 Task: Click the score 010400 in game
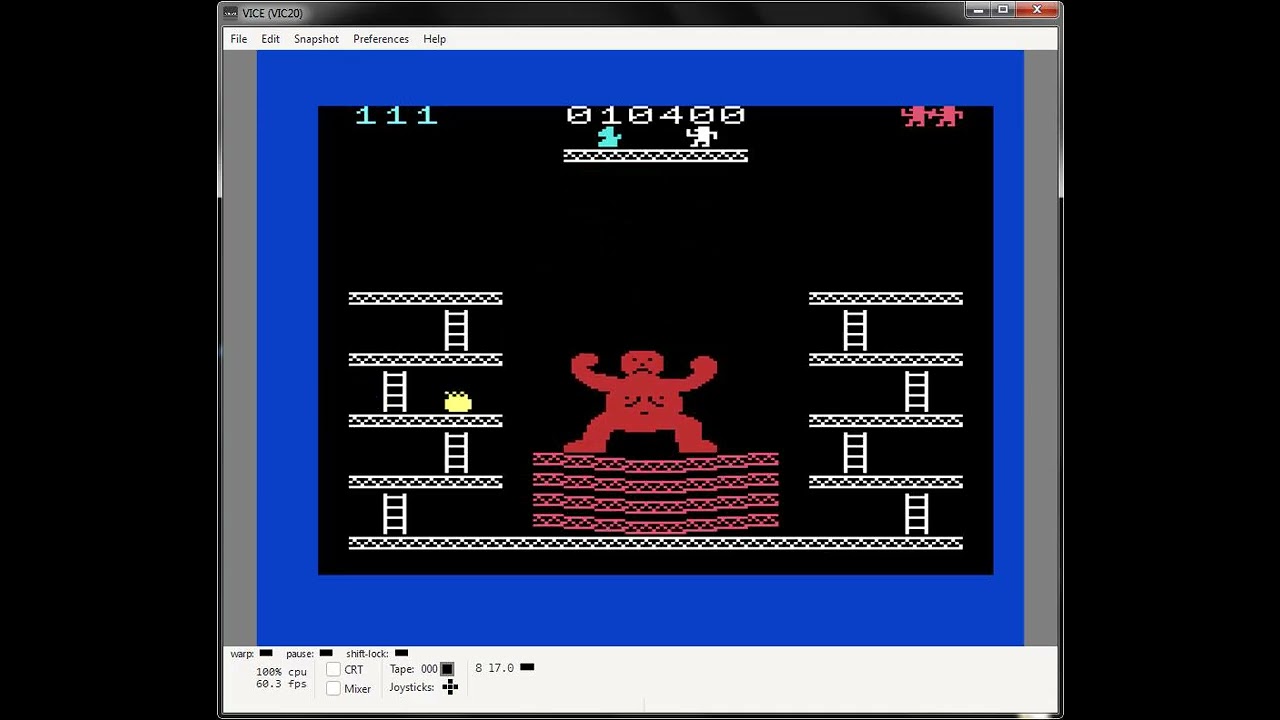pyautogui.click(x=655, y=115)
